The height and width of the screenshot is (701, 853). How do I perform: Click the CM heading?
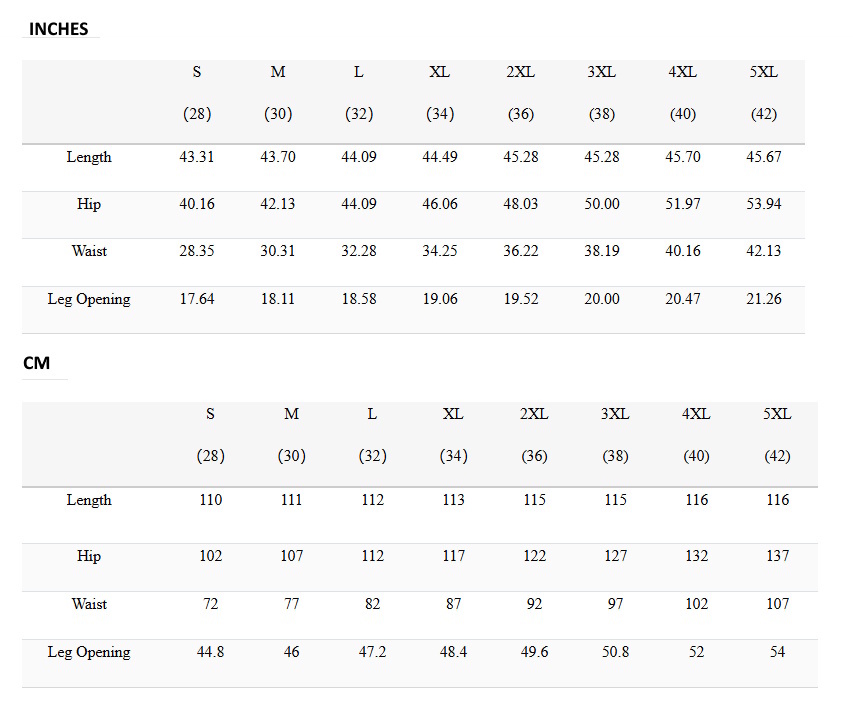tap(36, 363)
